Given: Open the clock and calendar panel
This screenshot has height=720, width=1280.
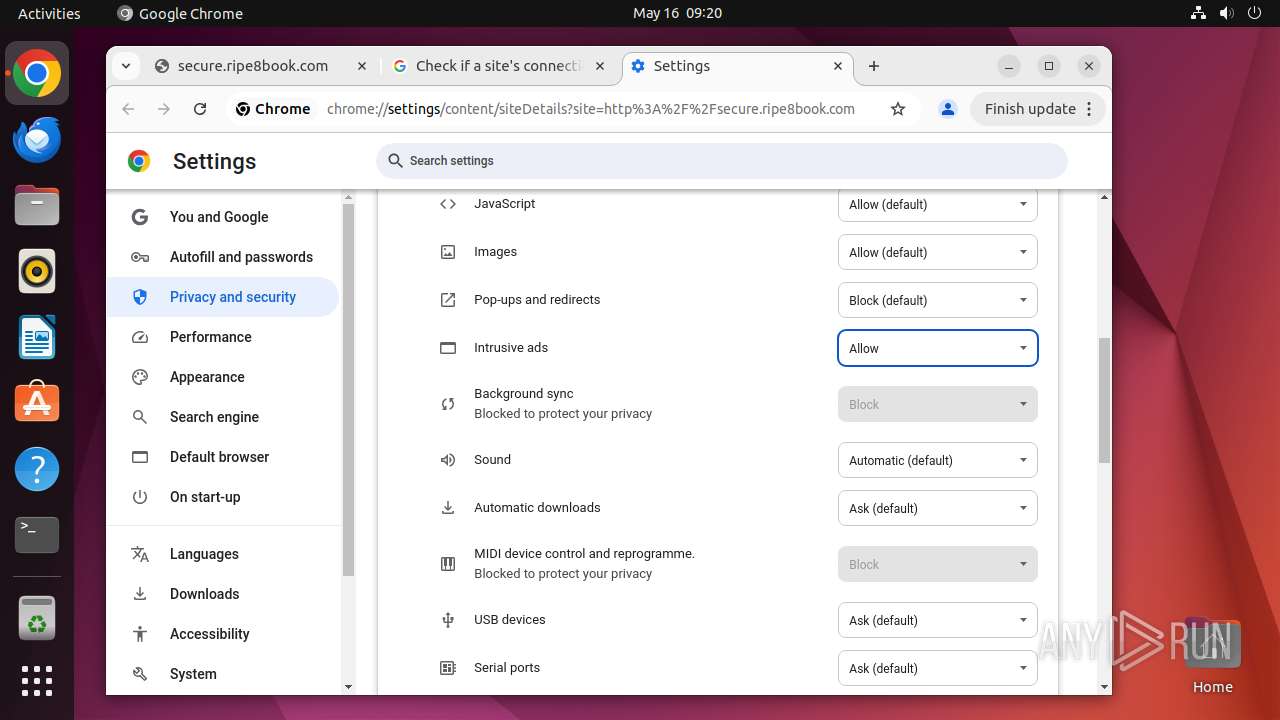Looking at the screenshot, I should tap(677, 13).
